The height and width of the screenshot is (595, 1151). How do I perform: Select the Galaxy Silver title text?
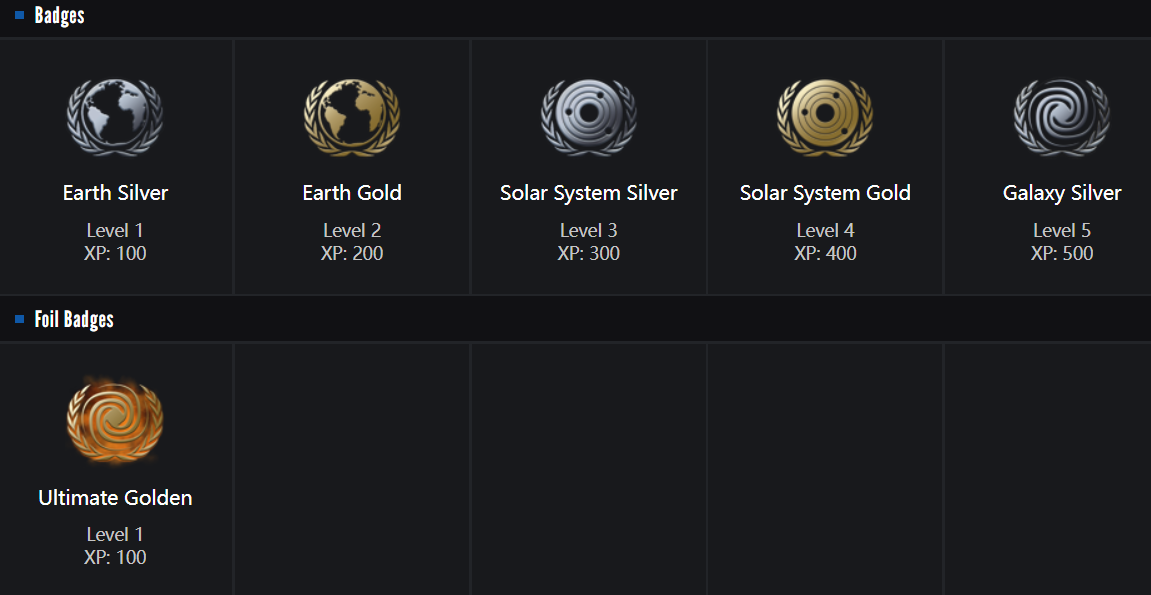point(1062,193)
